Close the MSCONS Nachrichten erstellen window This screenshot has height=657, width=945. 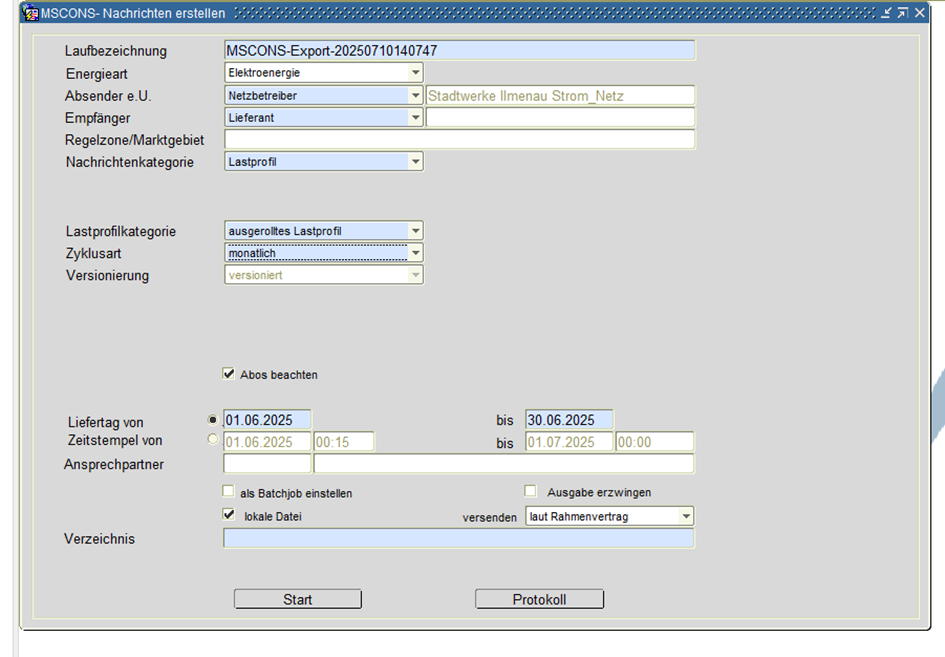coord(919,13)
